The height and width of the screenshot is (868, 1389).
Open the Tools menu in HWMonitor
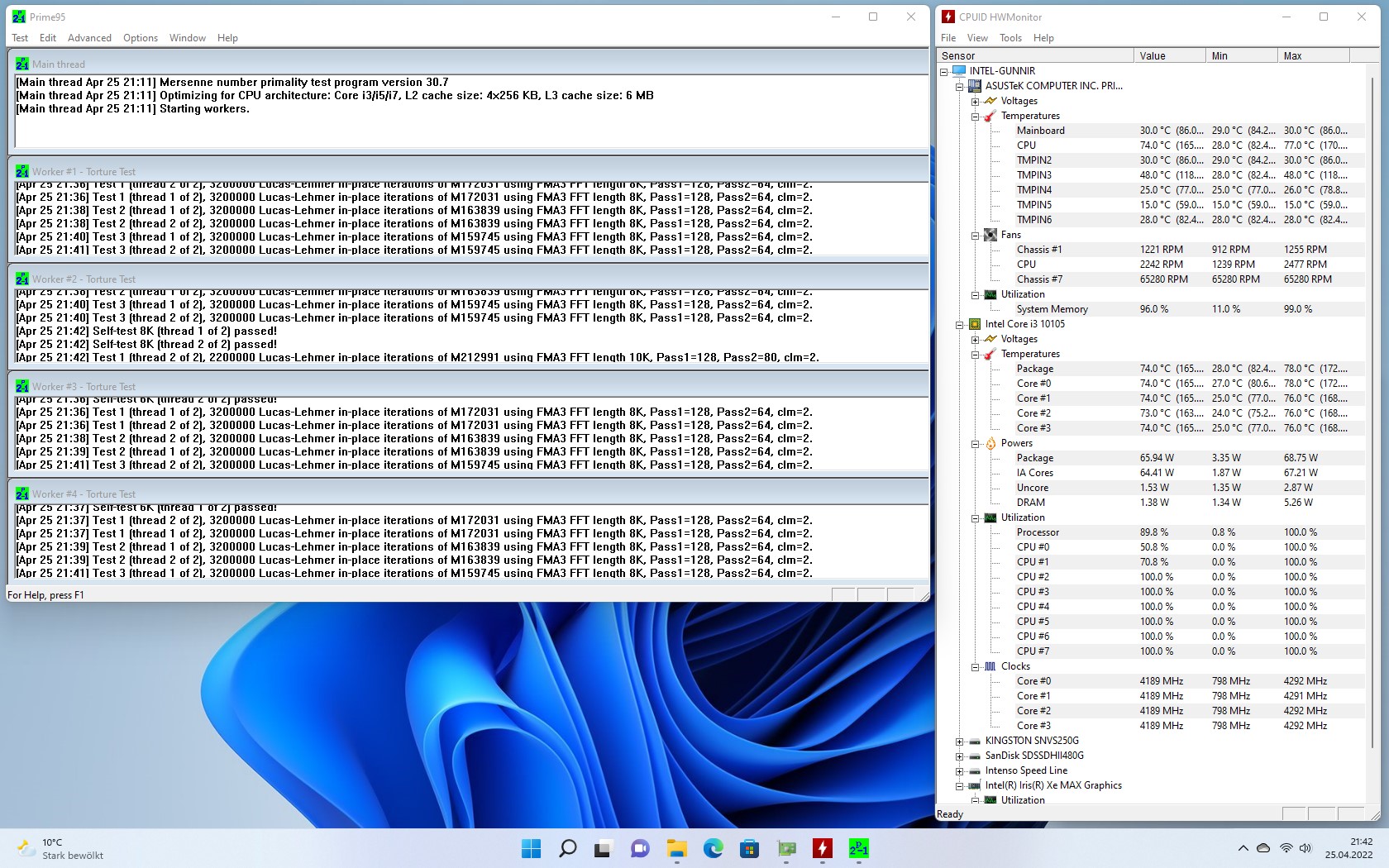[x=1010, y=38]
